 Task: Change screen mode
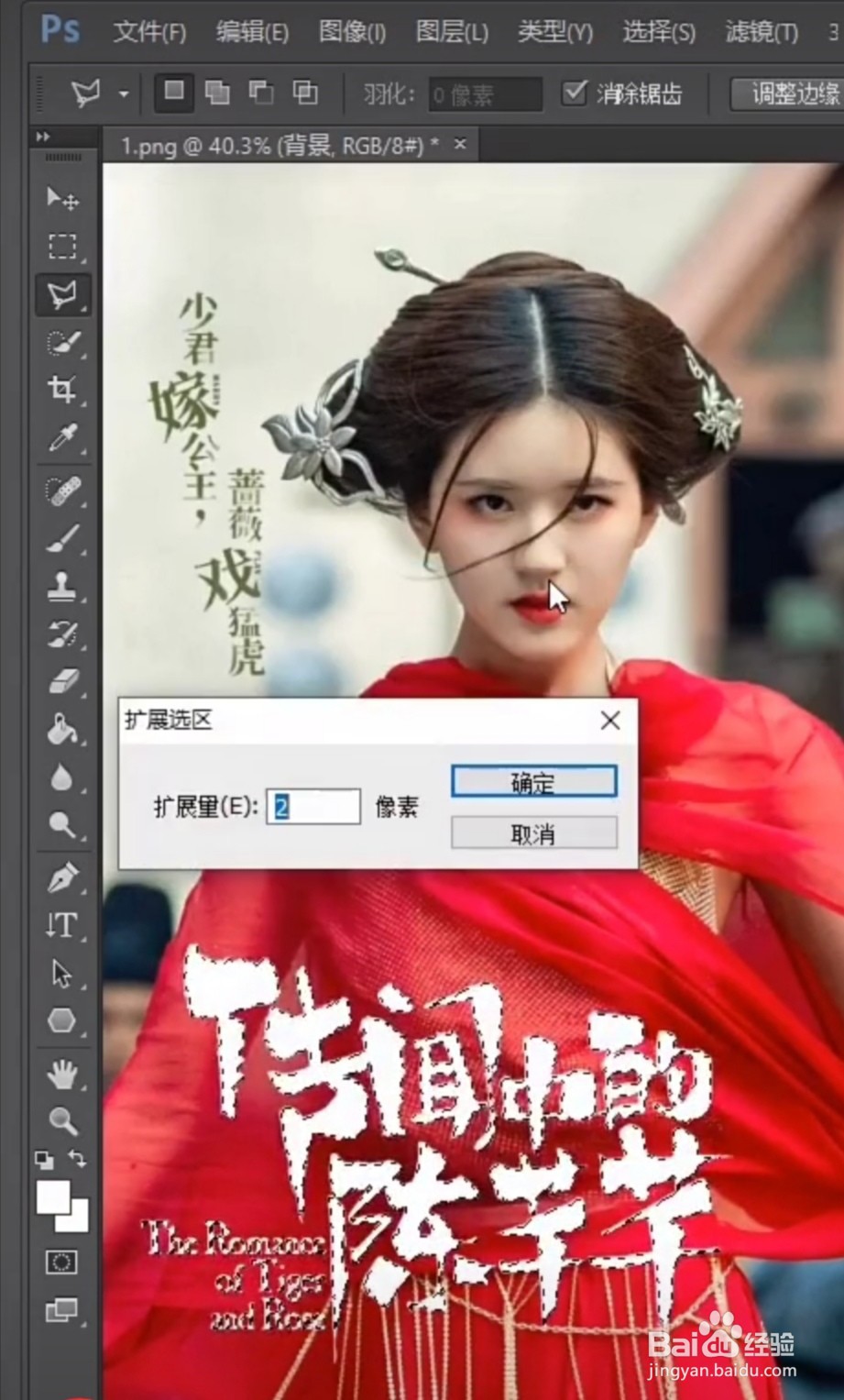pyautogui.click(x=62, y=1310)
